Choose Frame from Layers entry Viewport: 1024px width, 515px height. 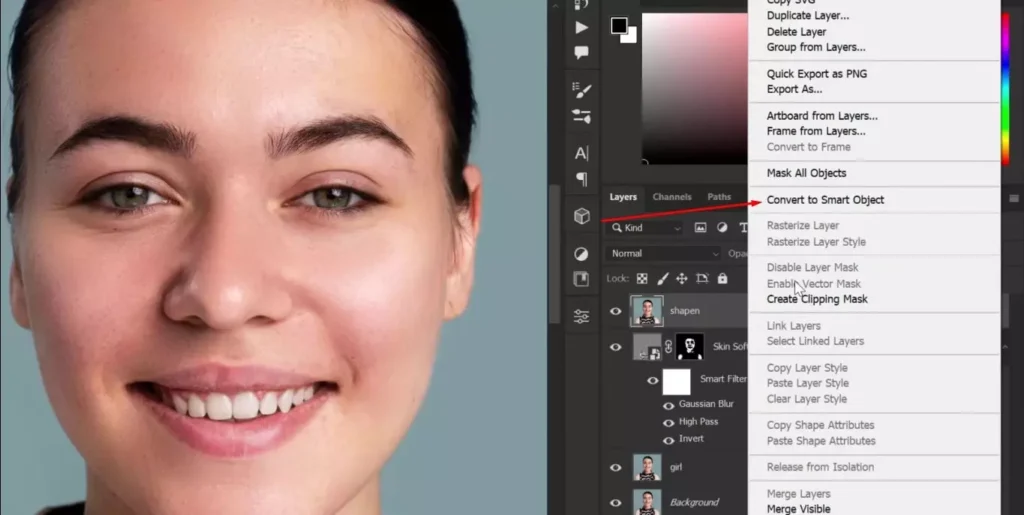coord(816,131)
